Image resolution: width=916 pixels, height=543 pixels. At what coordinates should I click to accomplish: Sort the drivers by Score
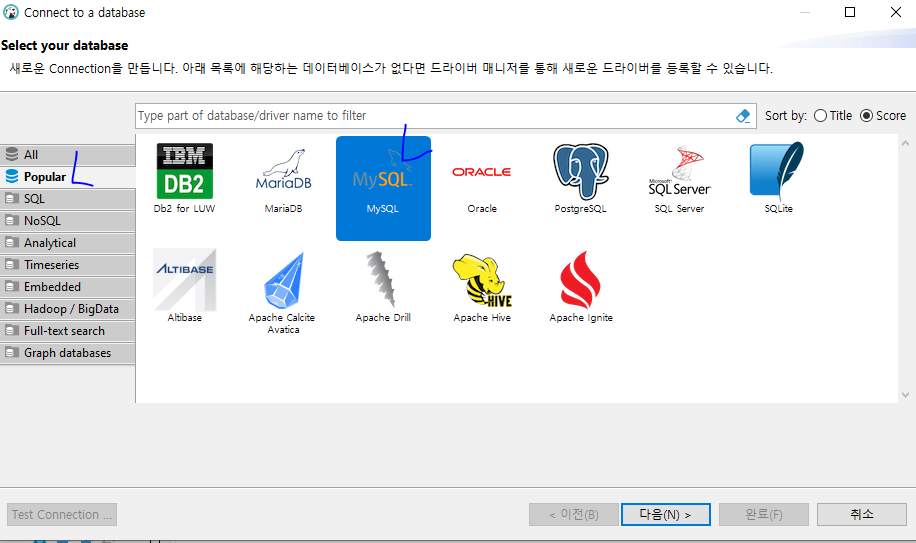[x=883, y=116]
